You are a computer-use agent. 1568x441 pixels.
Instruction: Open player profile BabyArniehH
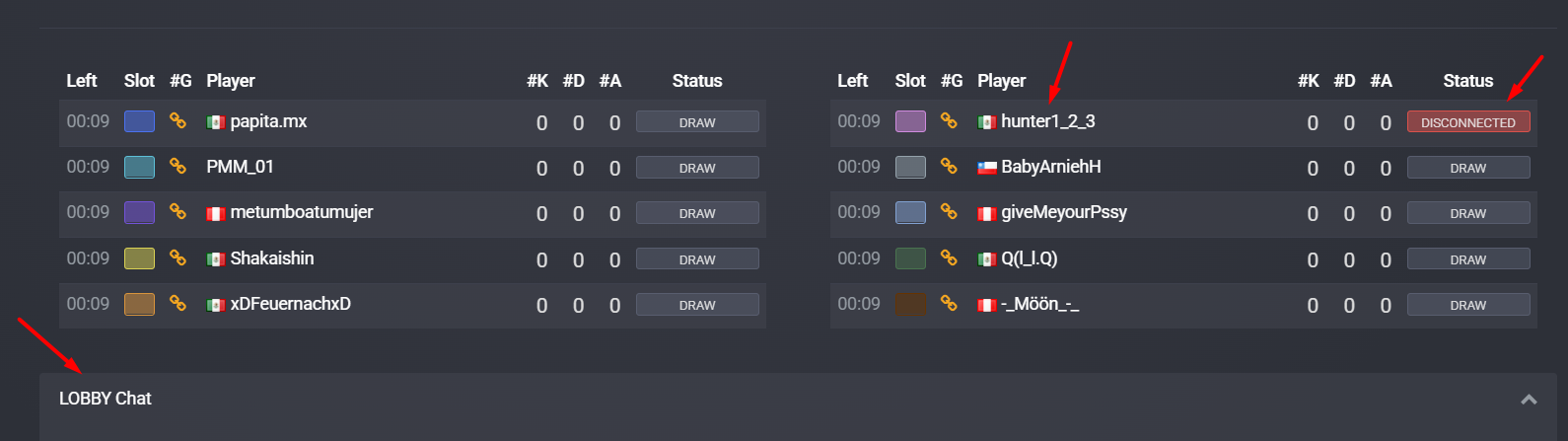1051,167
